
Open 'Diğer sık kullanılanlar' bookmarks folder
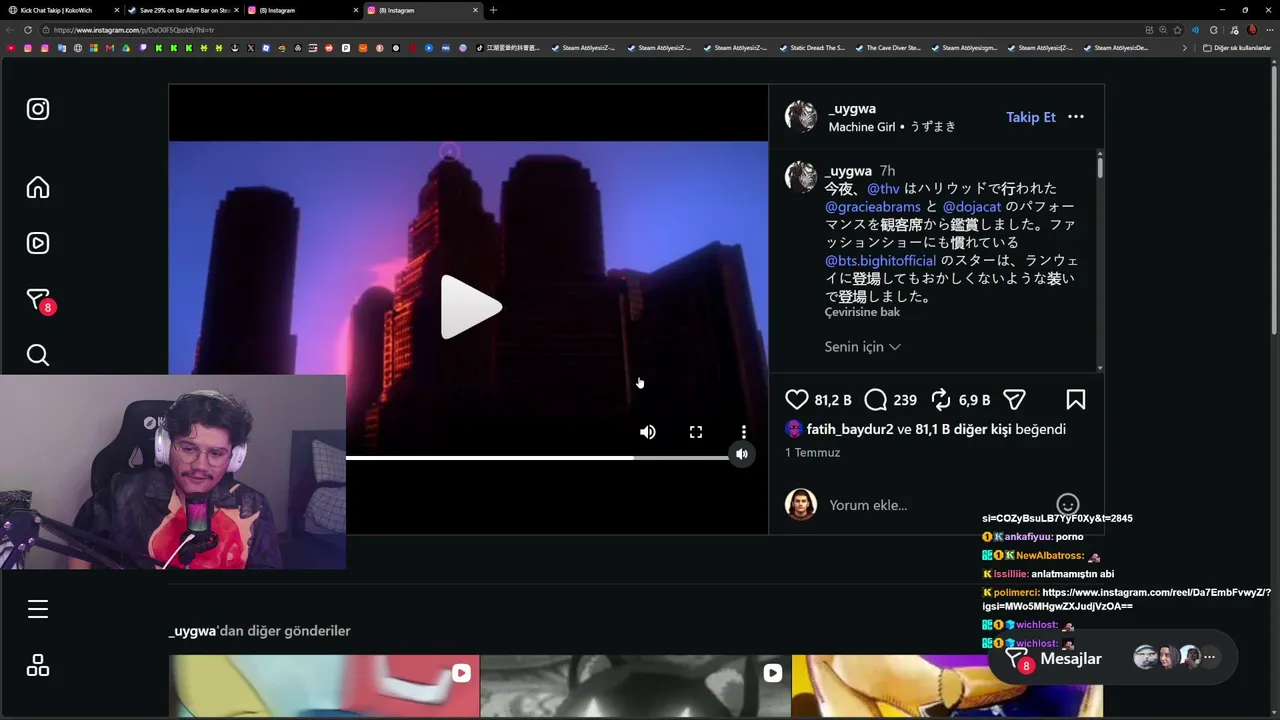pyautogui.click(x=1237, y=48)
